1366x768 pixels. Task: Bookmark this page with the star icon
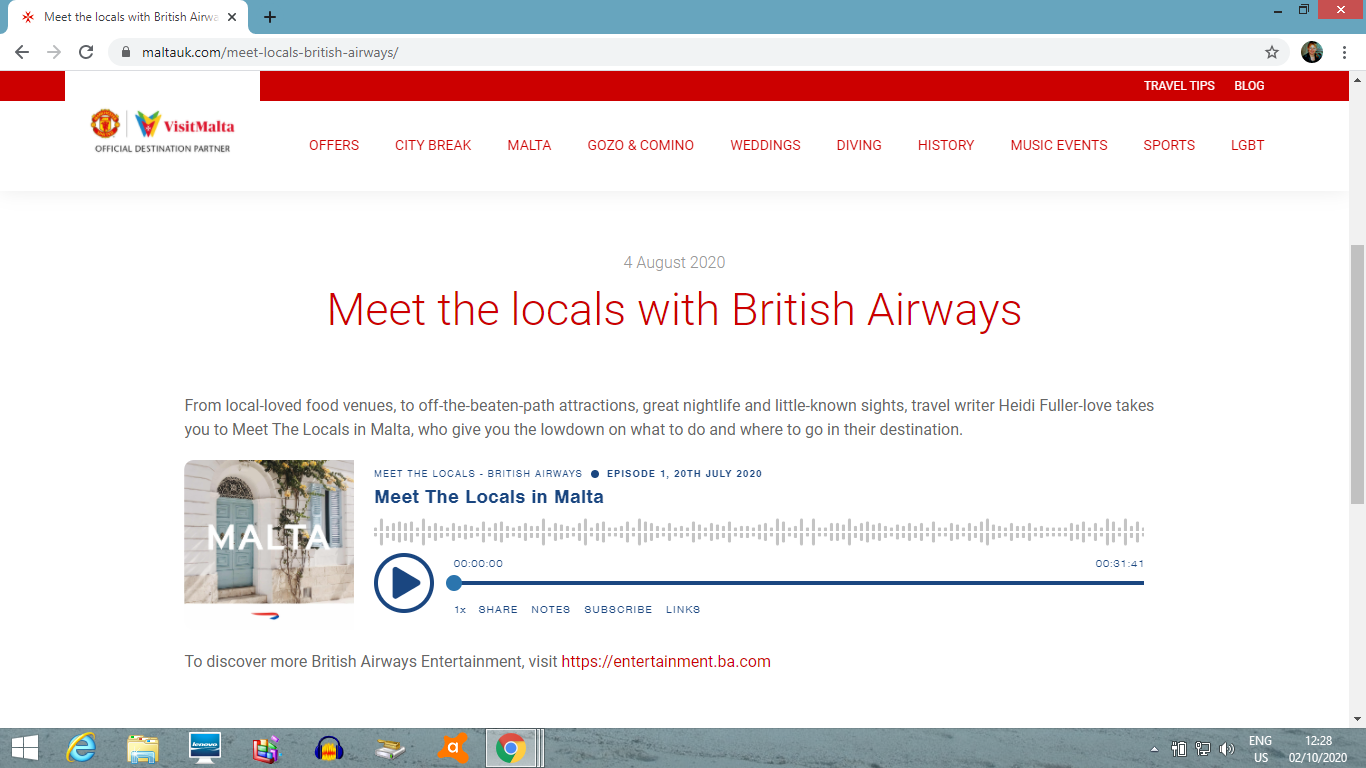pos(1272,52)
